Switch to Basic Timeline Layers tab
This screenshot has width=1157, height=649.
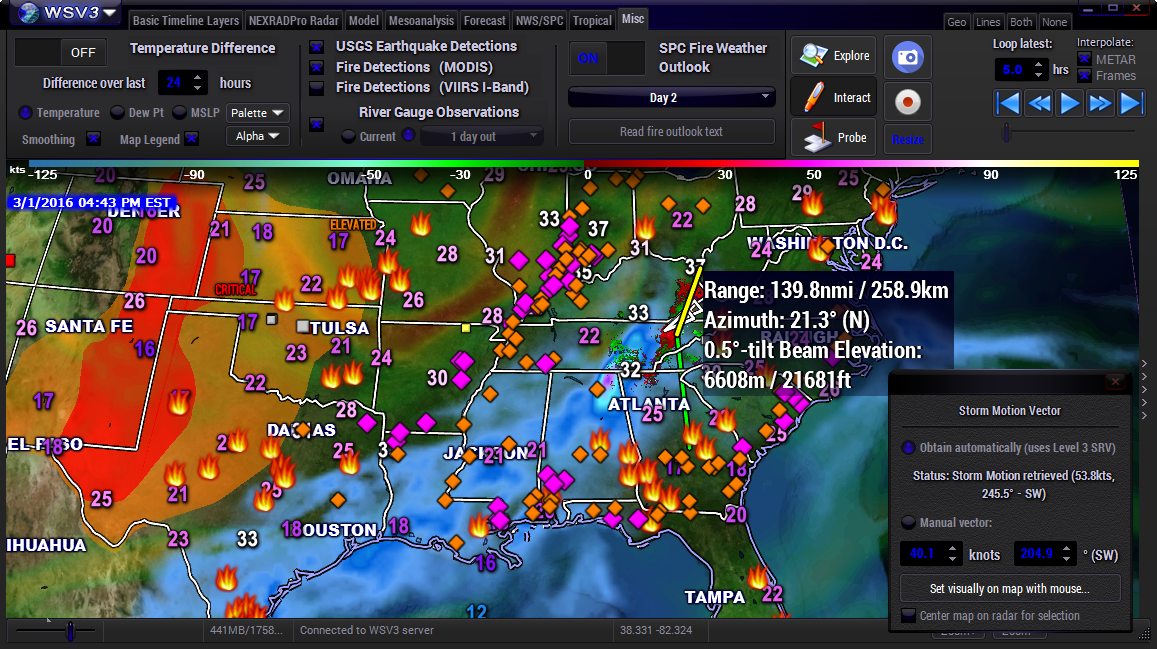pos(185,21)
